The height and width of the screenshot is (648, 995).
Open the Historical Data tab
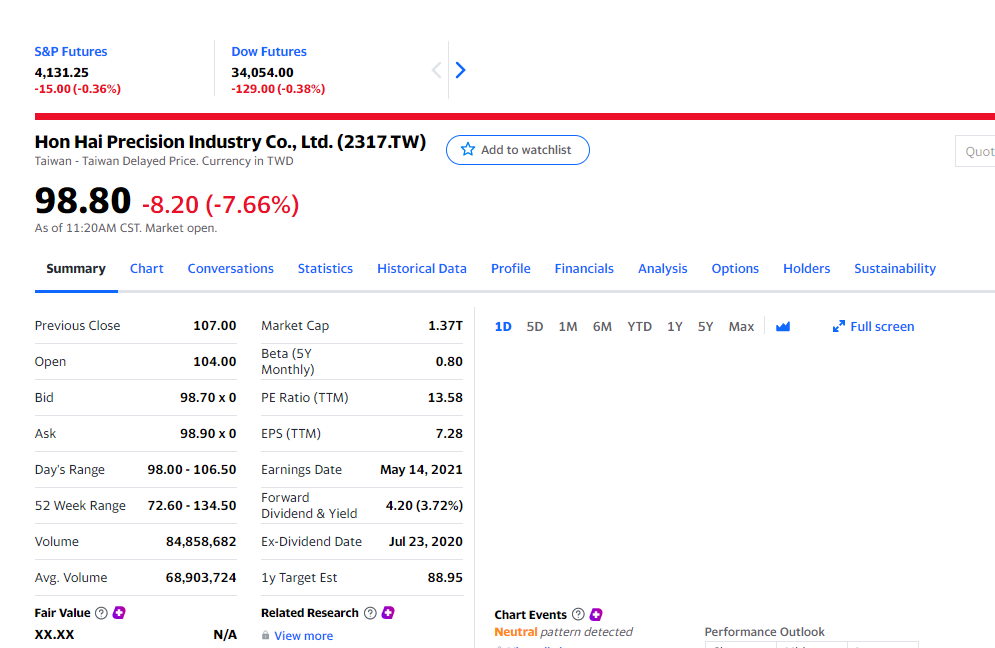pos(421,269)
